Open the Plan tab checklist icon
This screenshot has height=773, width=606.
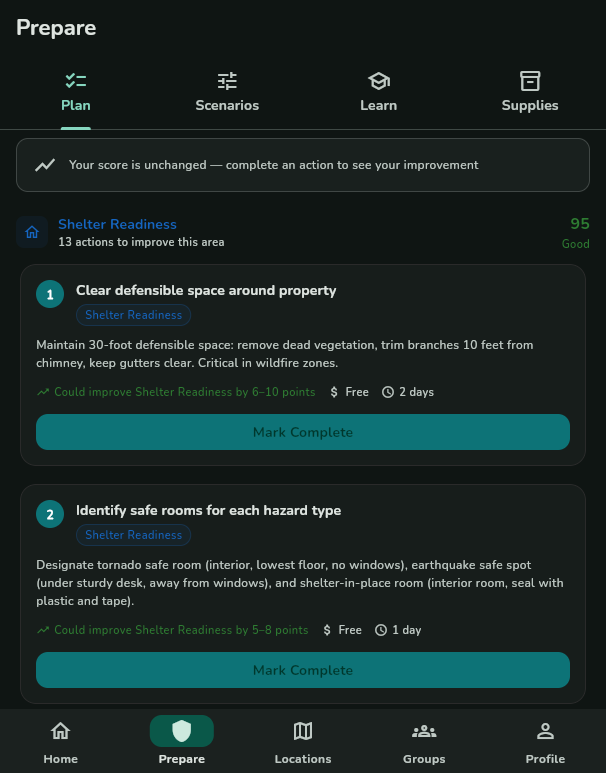(76, 81)
